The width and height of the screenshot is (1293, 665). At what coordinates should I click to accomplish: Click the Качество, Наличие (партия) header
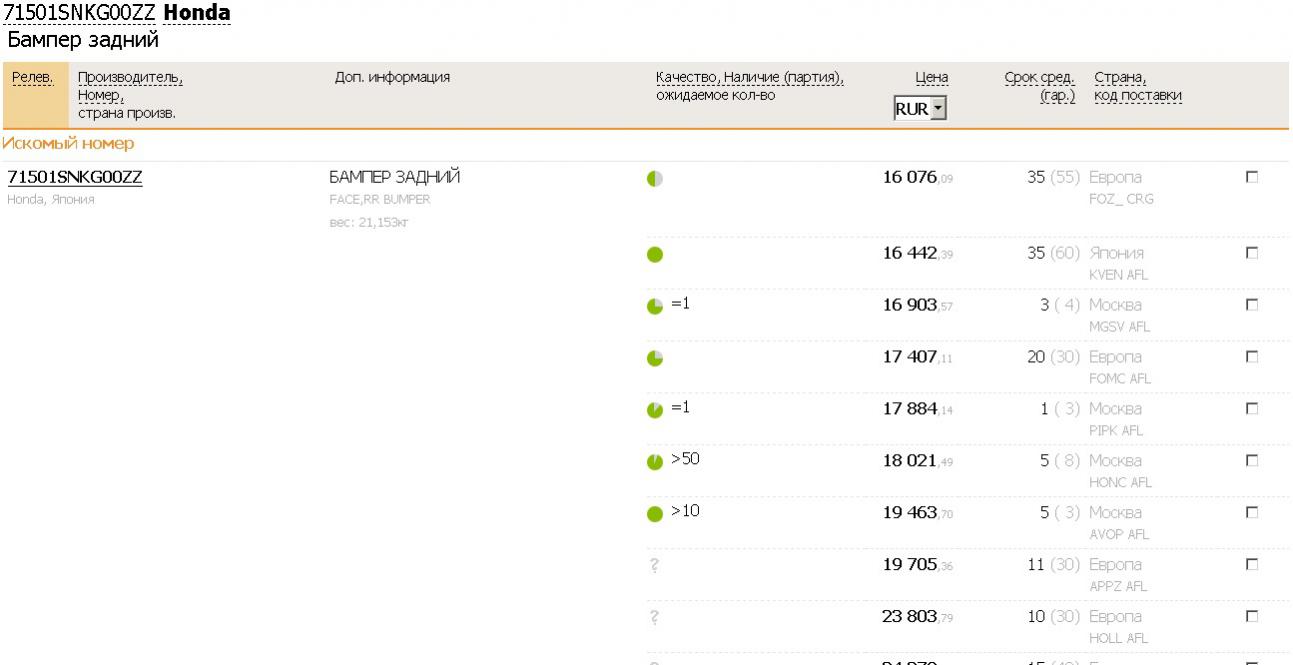(x=750, y=78)
